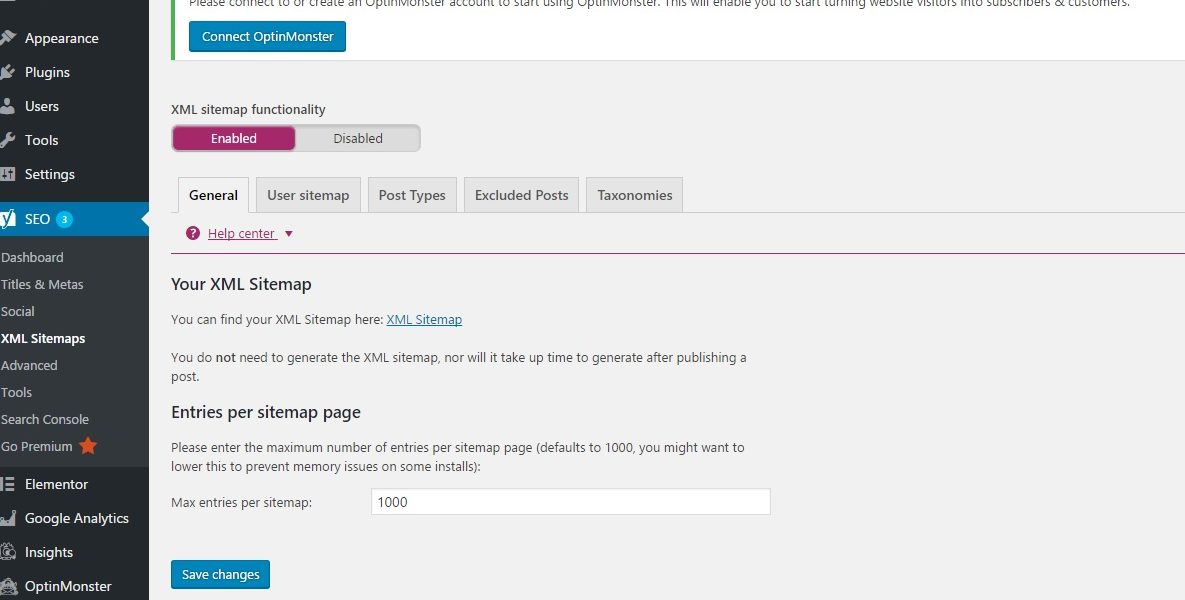Open the Plugins menu

[x=47, y=72]
